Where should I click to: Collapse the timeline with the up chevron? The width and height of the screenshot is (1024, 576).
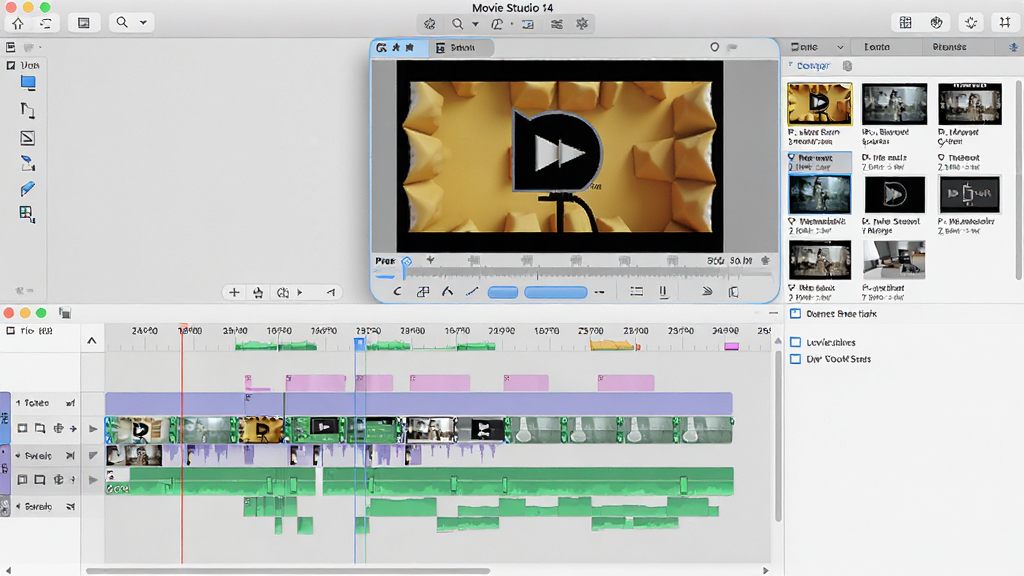coord(92,341)
